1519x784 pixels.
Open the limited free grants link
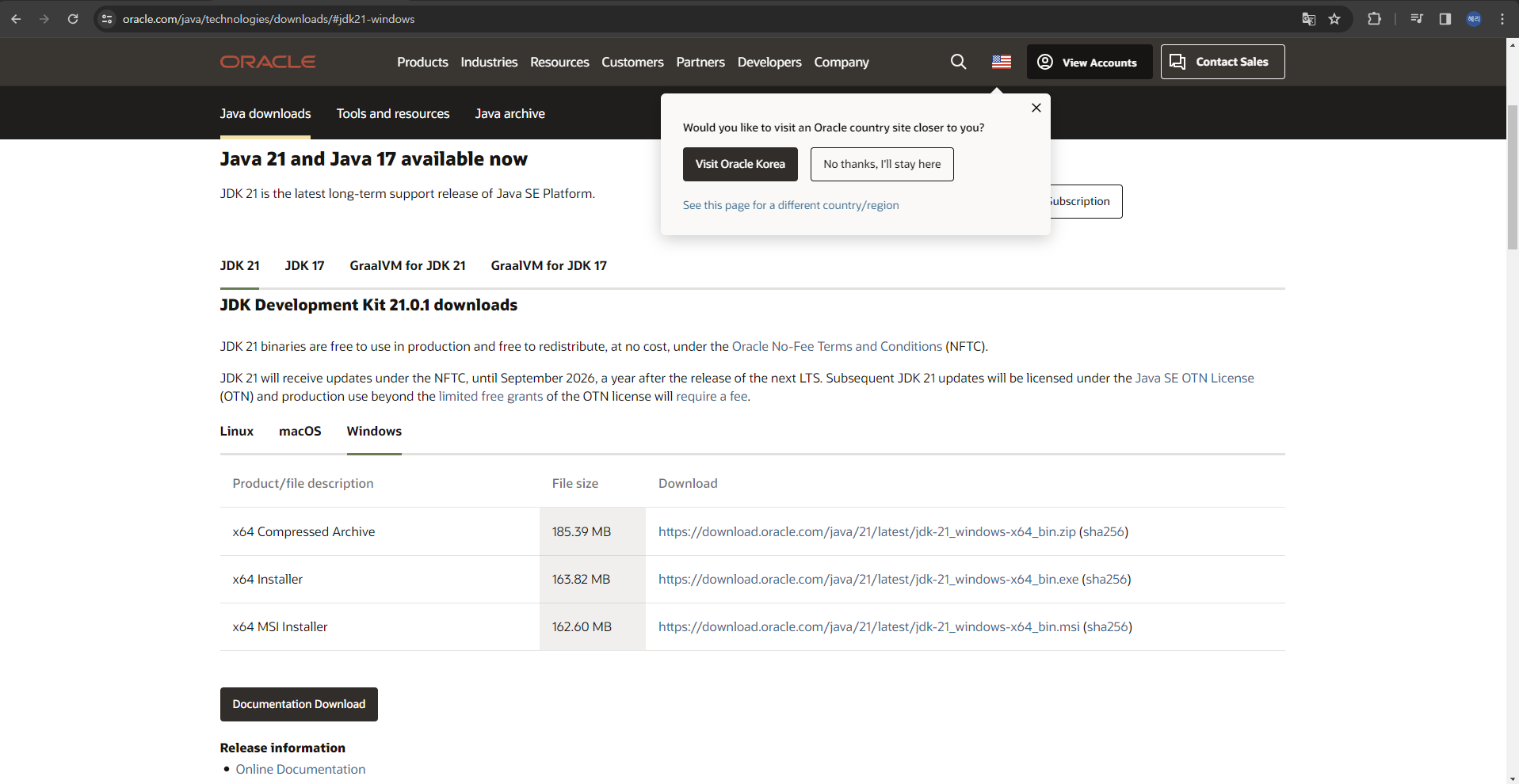coord(490,396)
